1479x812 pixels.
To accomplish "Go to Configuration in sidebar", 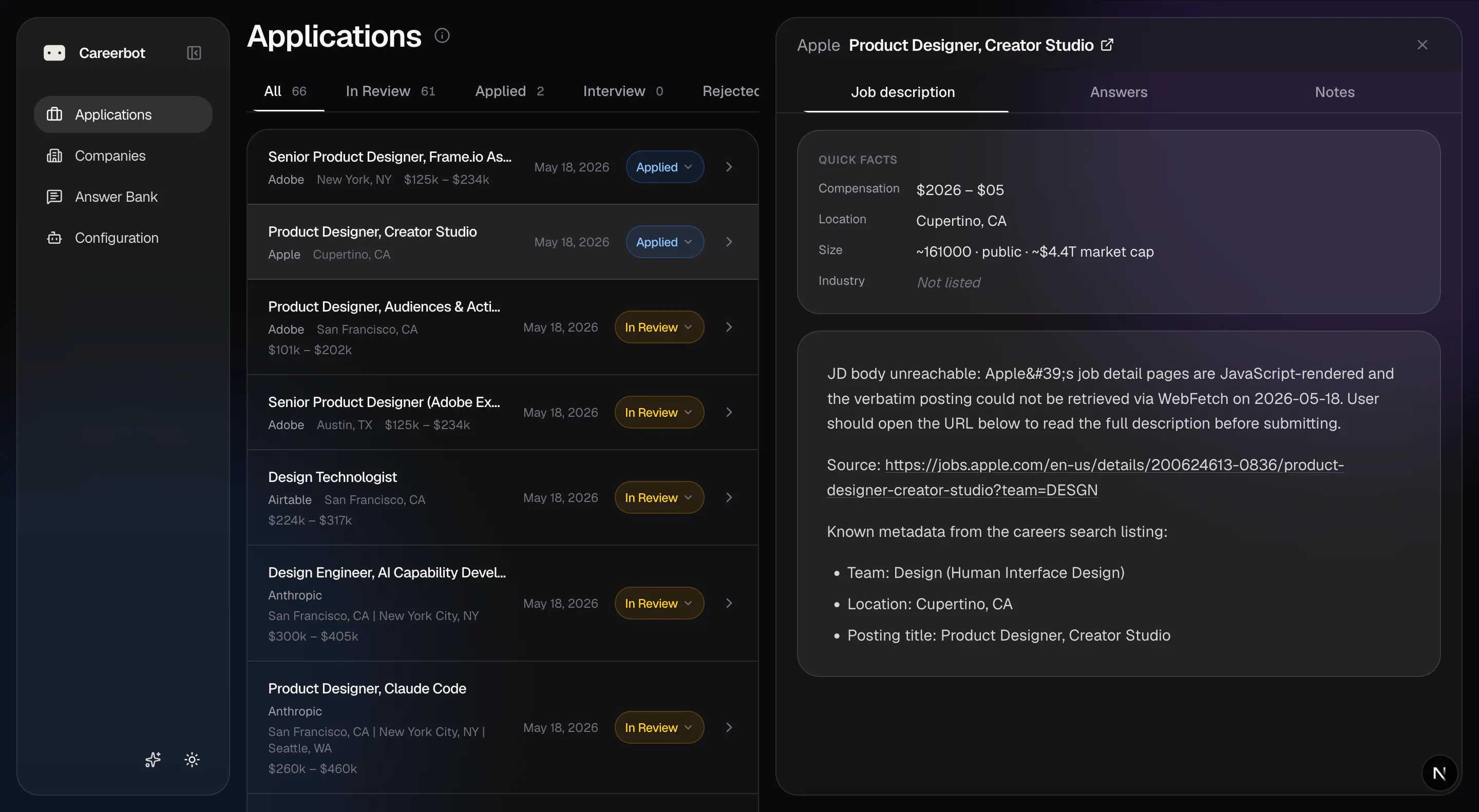I will pos(123,238).
